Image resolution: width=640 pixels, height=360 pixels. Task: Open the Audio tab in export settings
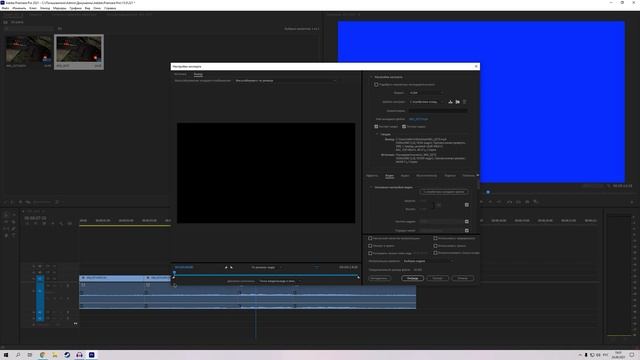click(x=404, y=176)
